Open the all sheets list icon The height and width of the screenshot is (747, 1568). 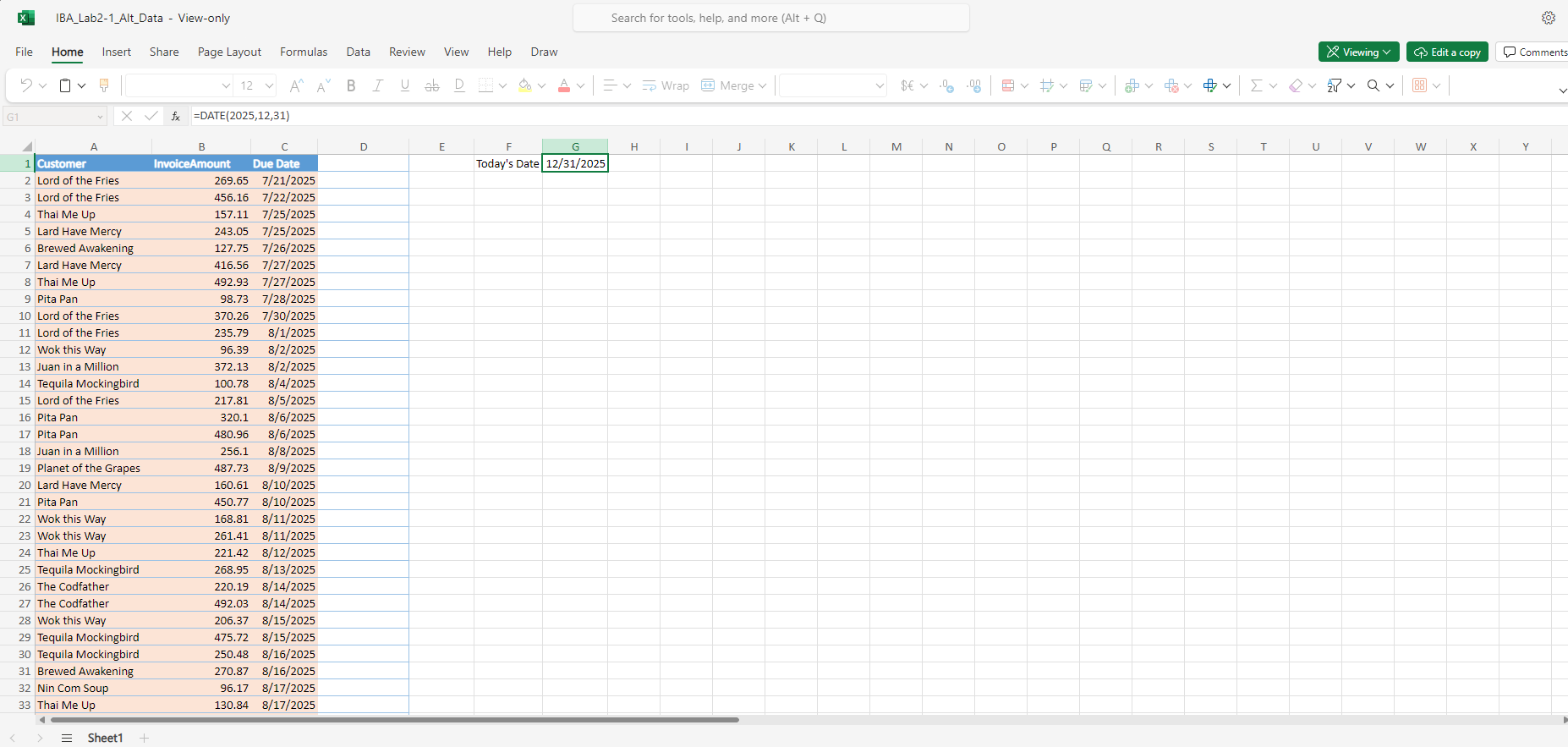67,738
